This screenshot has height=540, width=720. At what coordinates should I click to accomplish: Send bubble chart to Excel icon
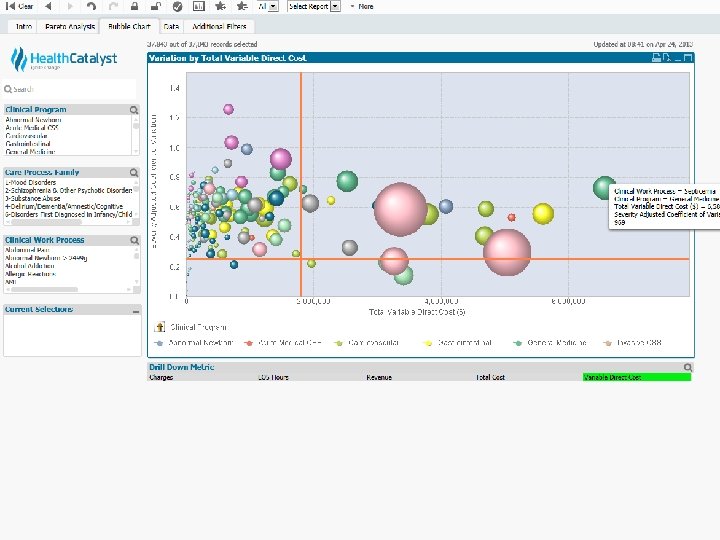[667, 58]
